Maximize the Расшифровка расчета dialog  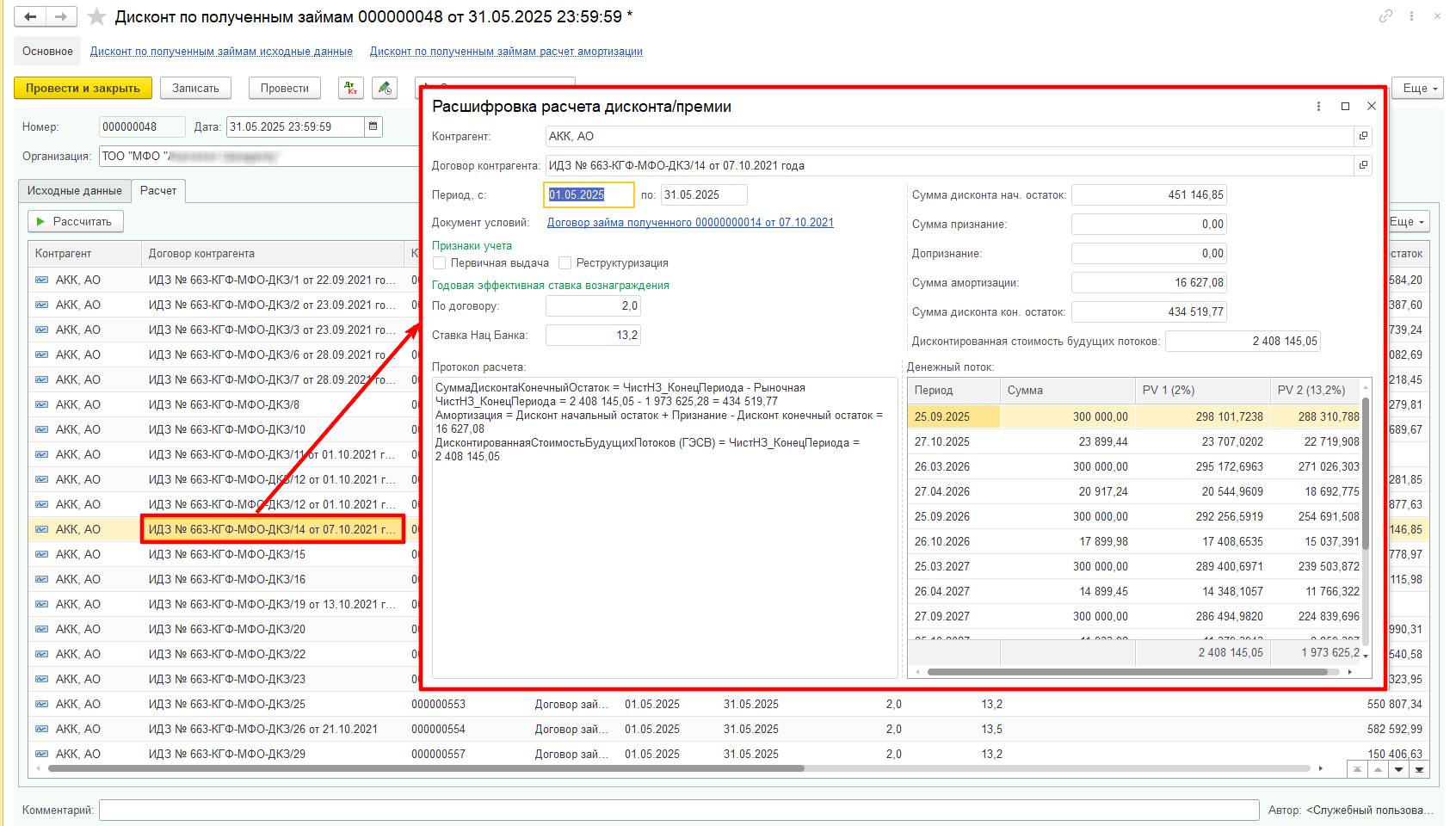click(x=1345, y=106)
